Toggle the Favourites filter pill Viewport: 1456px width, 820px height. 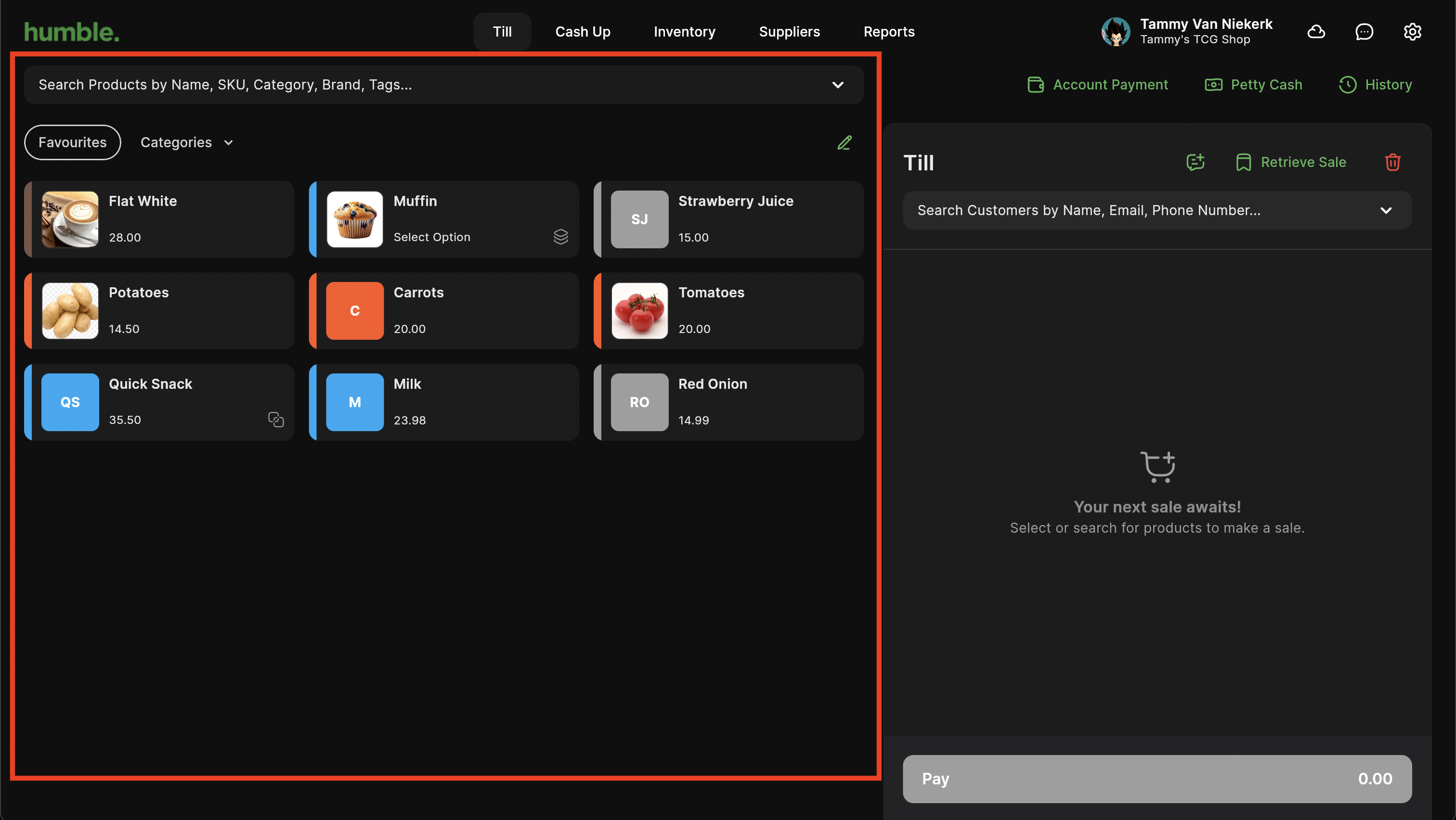(x=72, y=142)
